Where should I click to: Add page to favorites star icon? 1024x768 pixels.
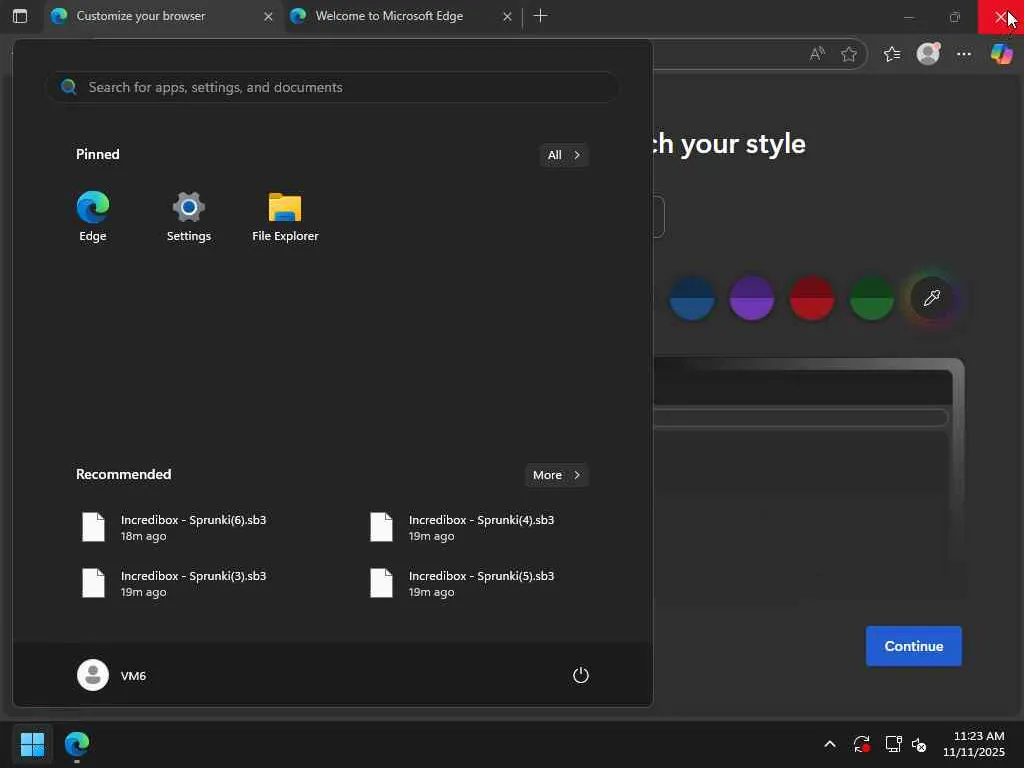tap(849, 54)
